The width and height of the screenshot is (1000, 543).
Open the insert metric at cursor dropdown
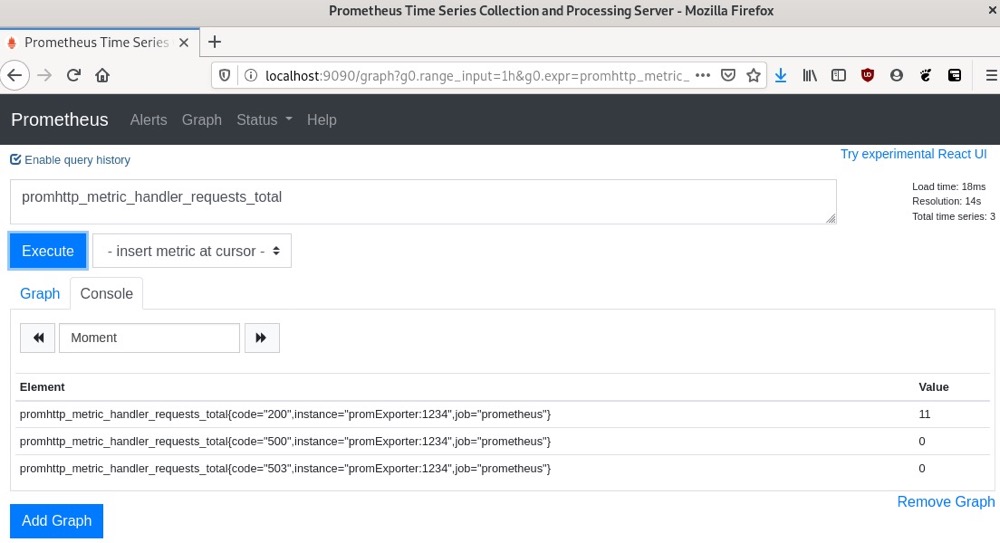point(192,251)
